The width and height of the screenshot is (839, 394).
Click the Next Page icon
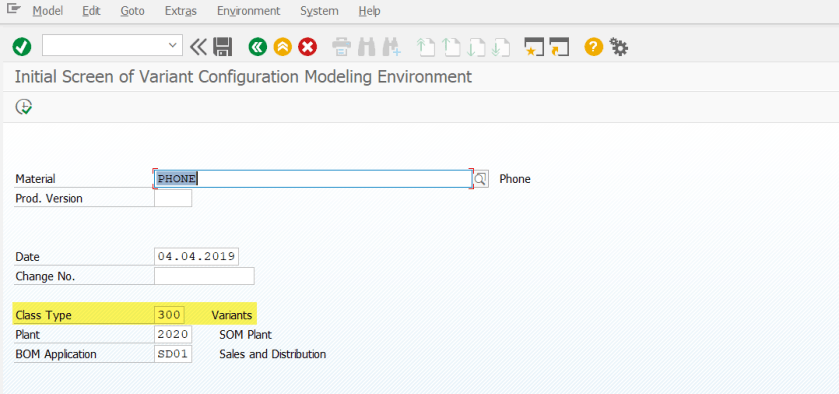click(x=476, y=47)
